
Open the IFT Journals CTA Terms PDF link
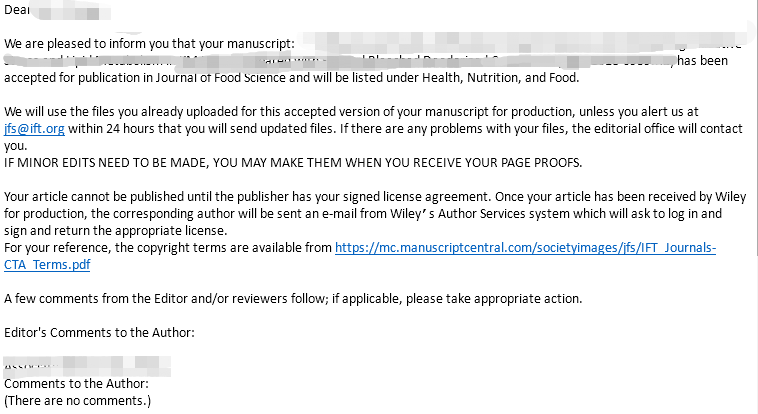coord(524,247)
